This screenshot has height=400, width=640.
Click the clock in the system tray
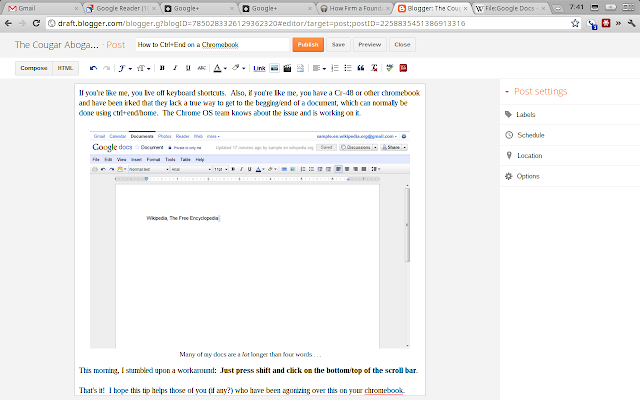(x=577, y=7)
